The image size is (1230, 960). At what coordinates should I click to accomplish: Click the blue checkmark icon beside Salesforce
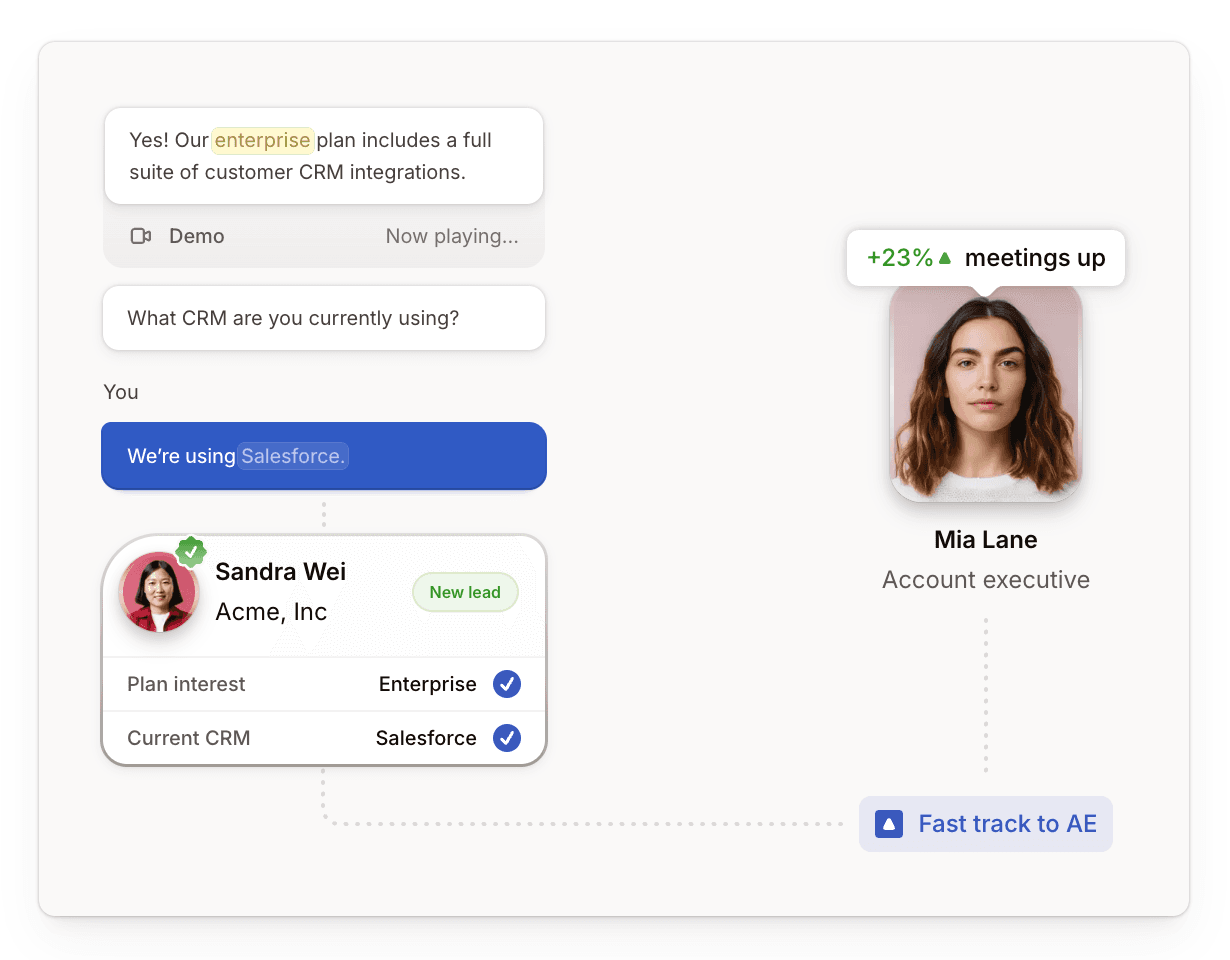[507, 738]
